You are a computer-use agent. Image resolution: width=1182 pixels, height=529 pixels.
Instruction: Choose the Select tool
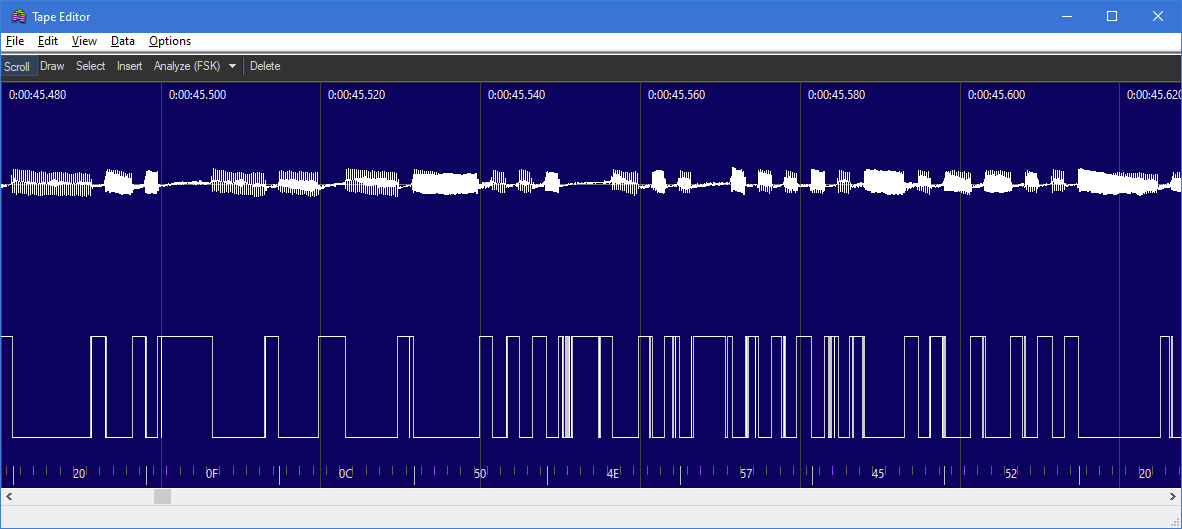(x=90, y=66)
